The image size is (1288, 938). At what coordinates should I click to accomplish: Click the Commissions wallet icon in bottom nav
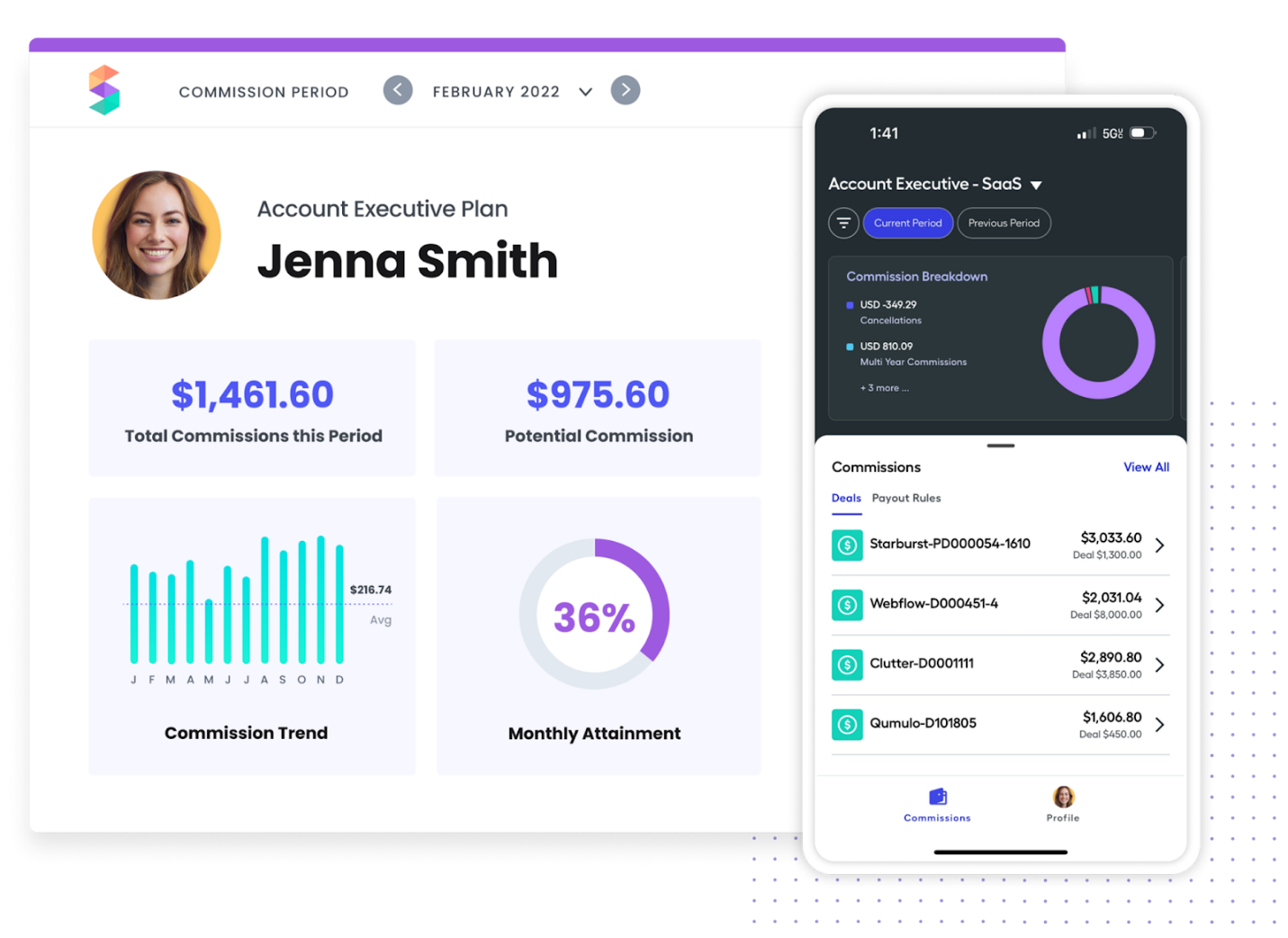click(x=937, y=797)
